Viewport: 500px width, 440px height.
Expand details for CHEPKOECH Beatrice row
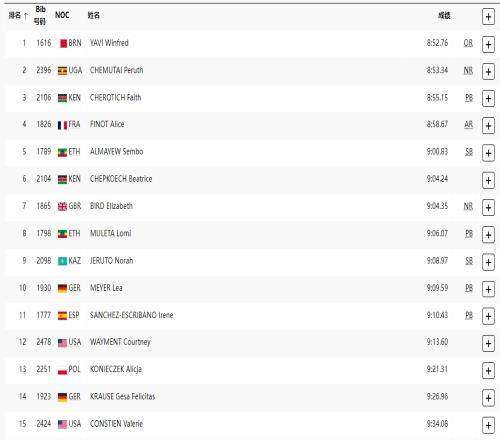point(488,180)
